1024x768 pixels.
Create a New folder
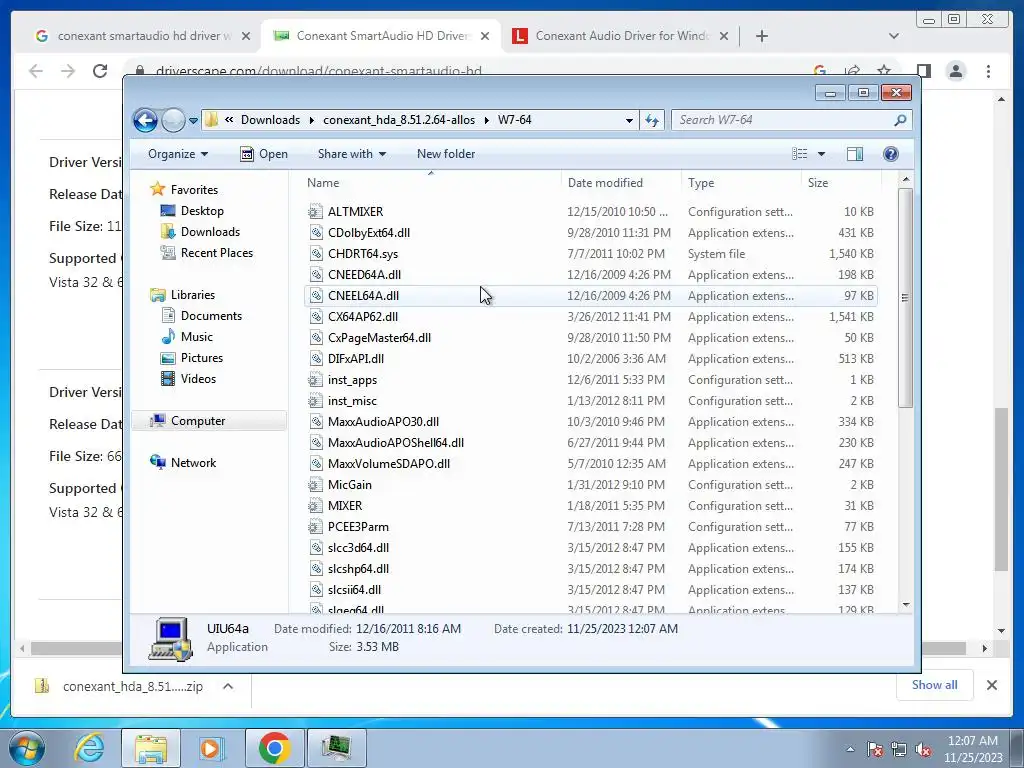pyautogui.click(x=446, y=154)
